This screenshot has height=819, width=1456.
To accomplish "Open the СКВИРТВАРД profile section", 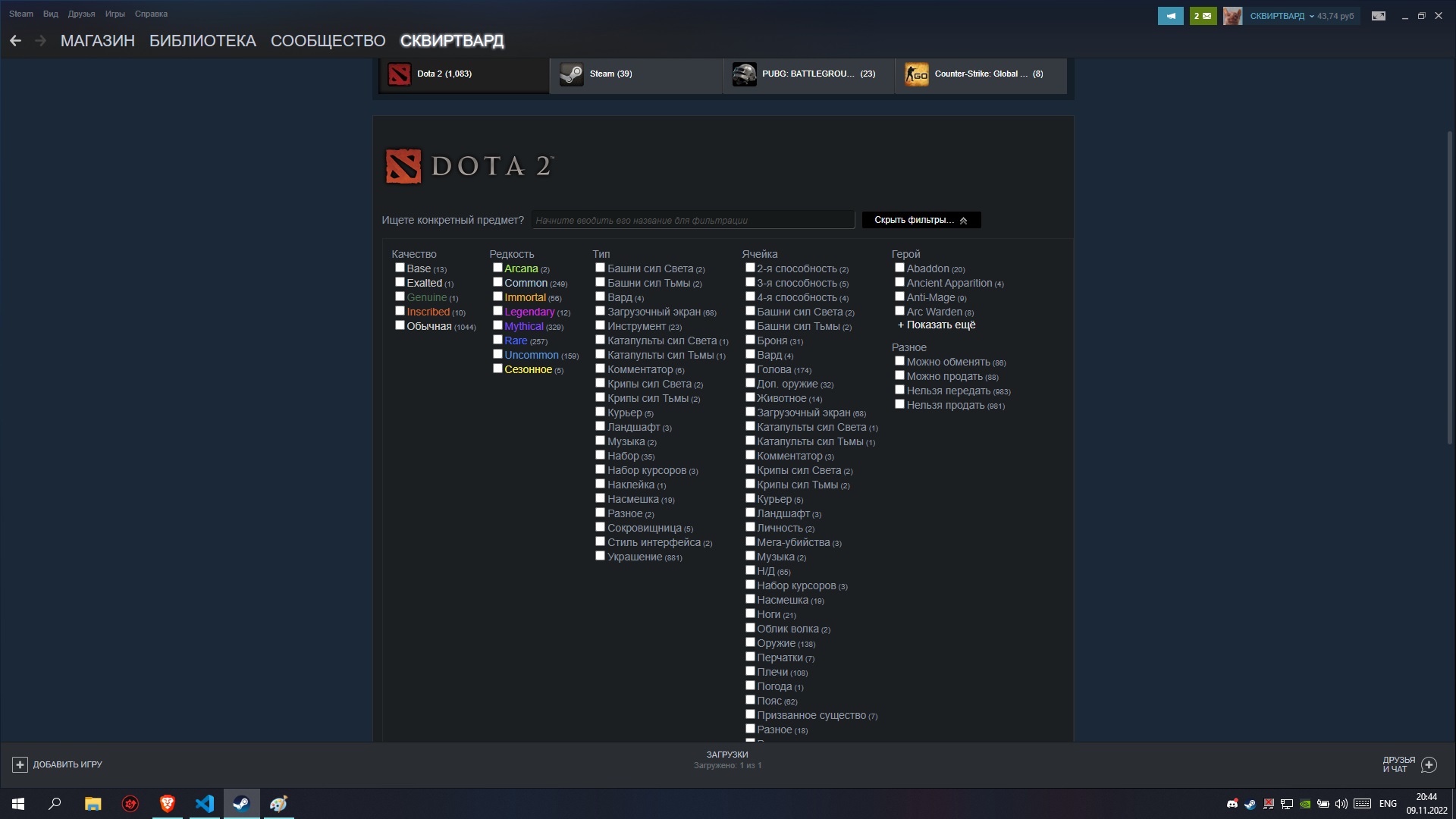I will (452, 41).
